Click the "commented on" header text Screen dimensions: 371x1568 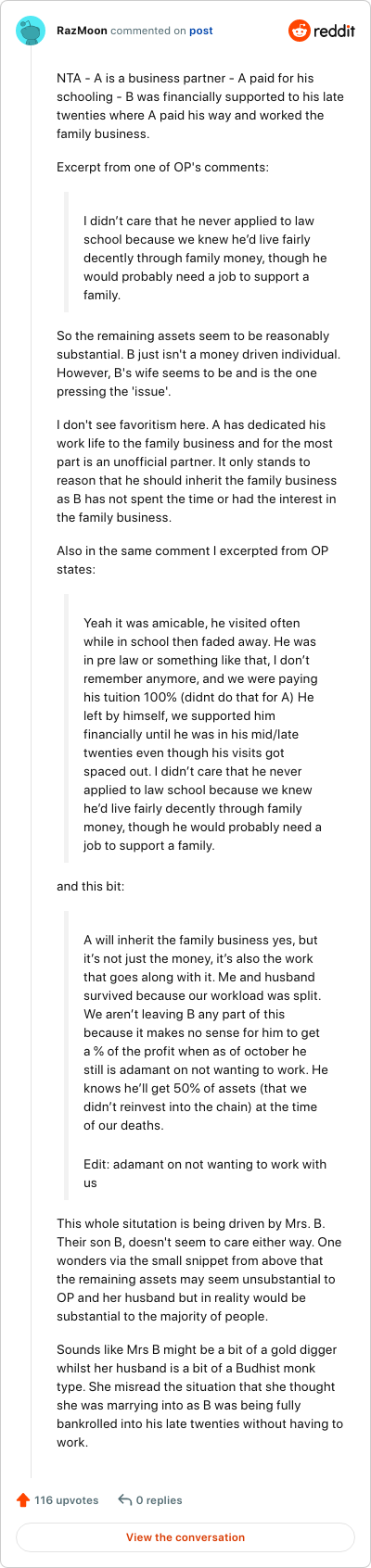(x=148, y=31)
